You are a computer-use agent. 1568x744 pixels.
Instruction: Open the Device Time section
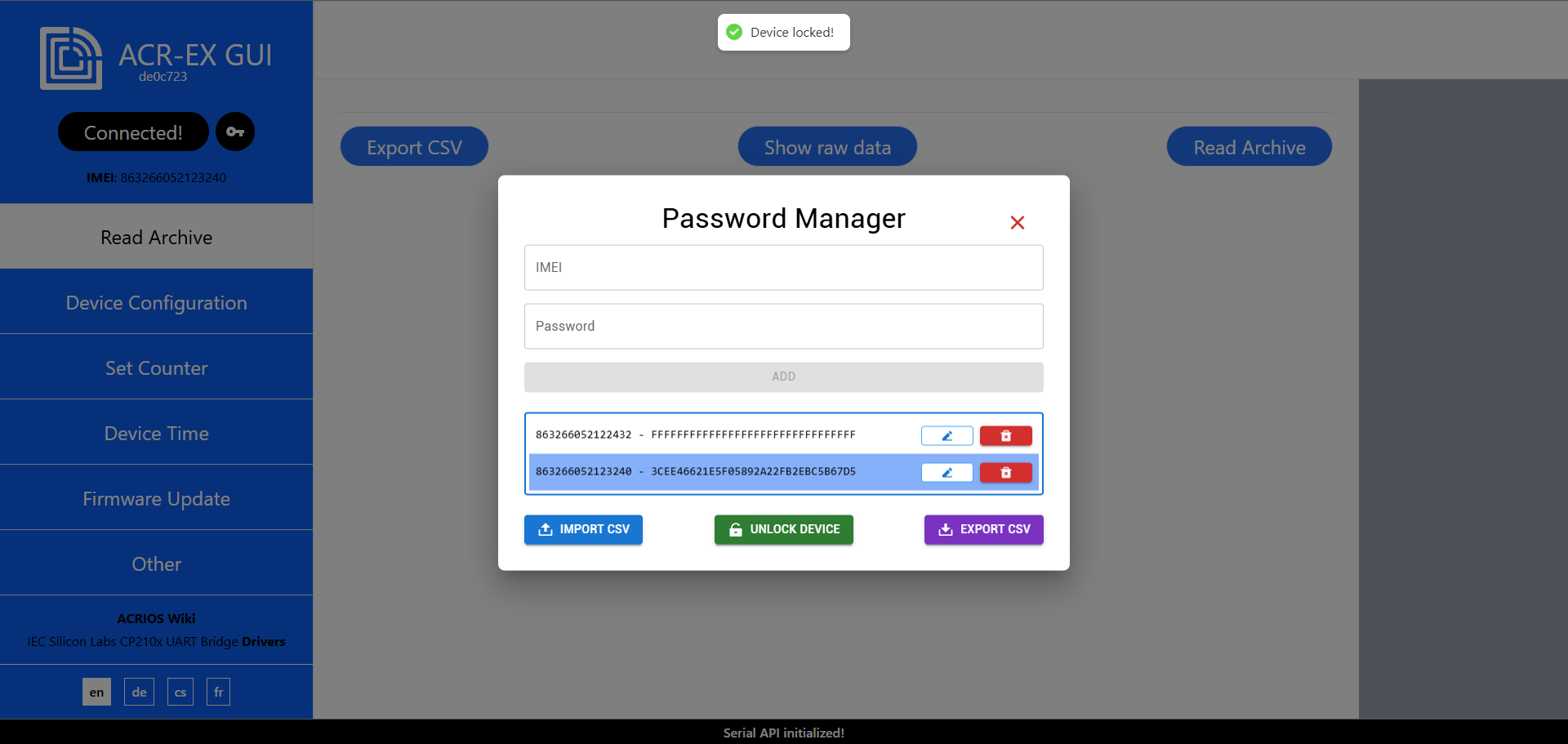(x=156, y=433)
